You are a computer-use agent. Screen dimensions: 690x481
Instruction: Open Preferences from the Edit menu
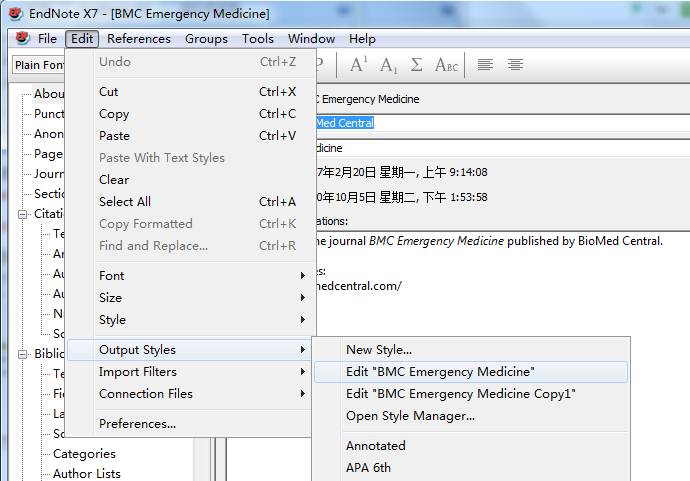(x=190, y=424)
